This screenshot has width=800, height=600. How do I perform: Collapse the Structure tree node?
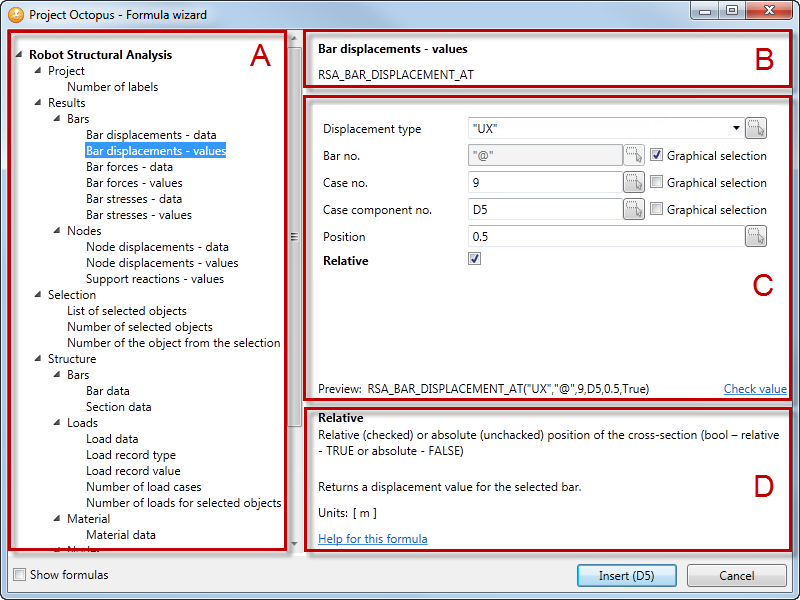(38, 359)
